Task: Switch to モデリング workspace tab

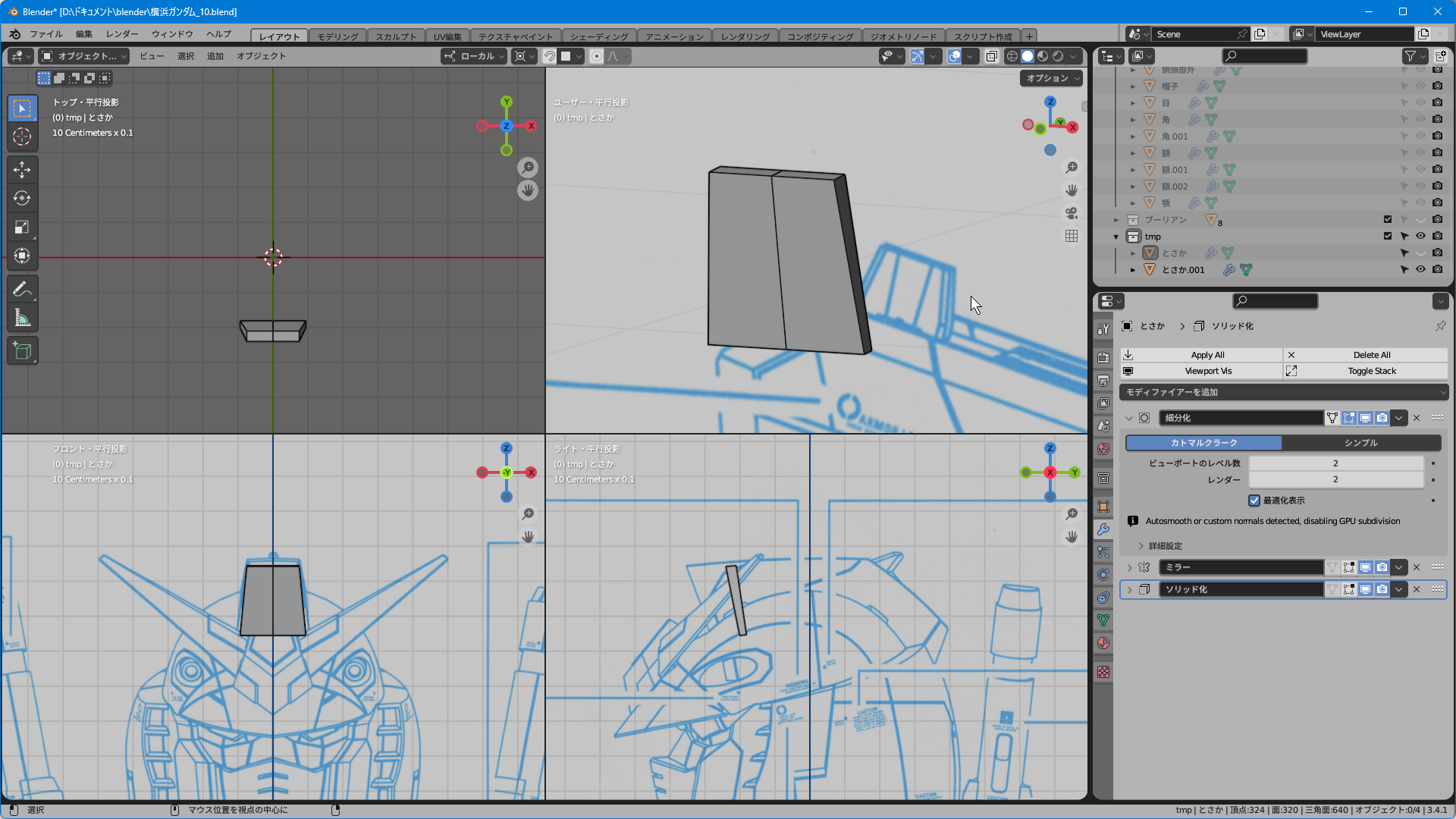Action: 337,36
